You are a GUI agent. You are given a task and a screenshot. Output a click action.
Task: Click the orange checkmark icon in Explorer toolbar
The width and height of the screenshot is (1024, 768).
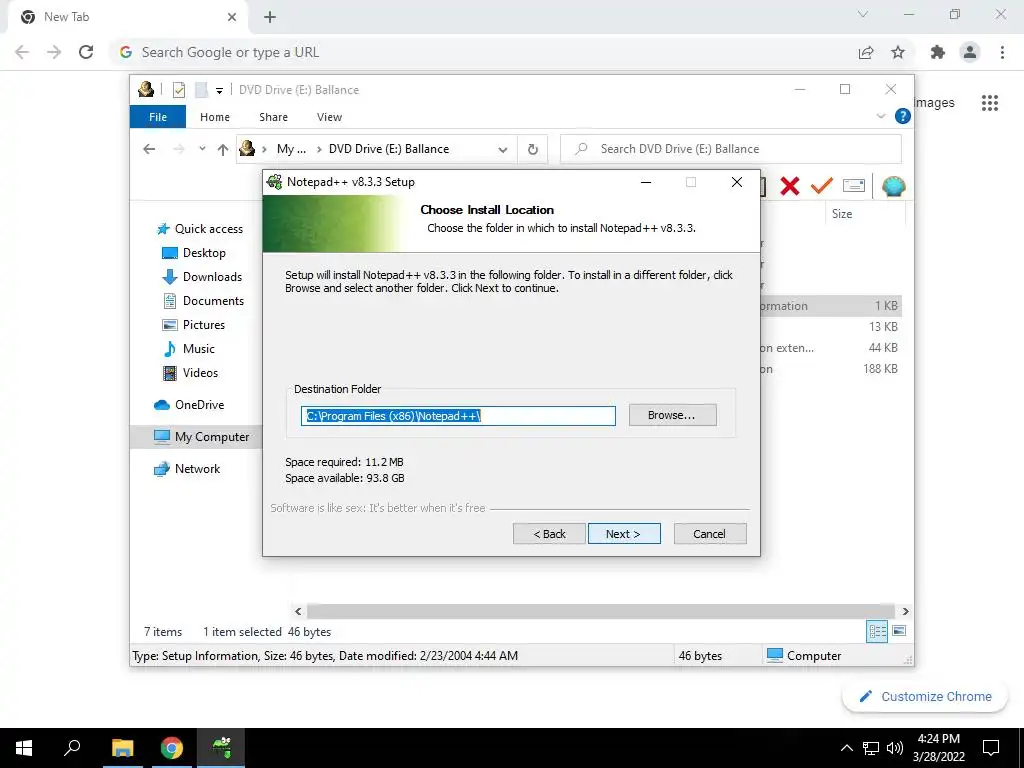click(822, 185)
